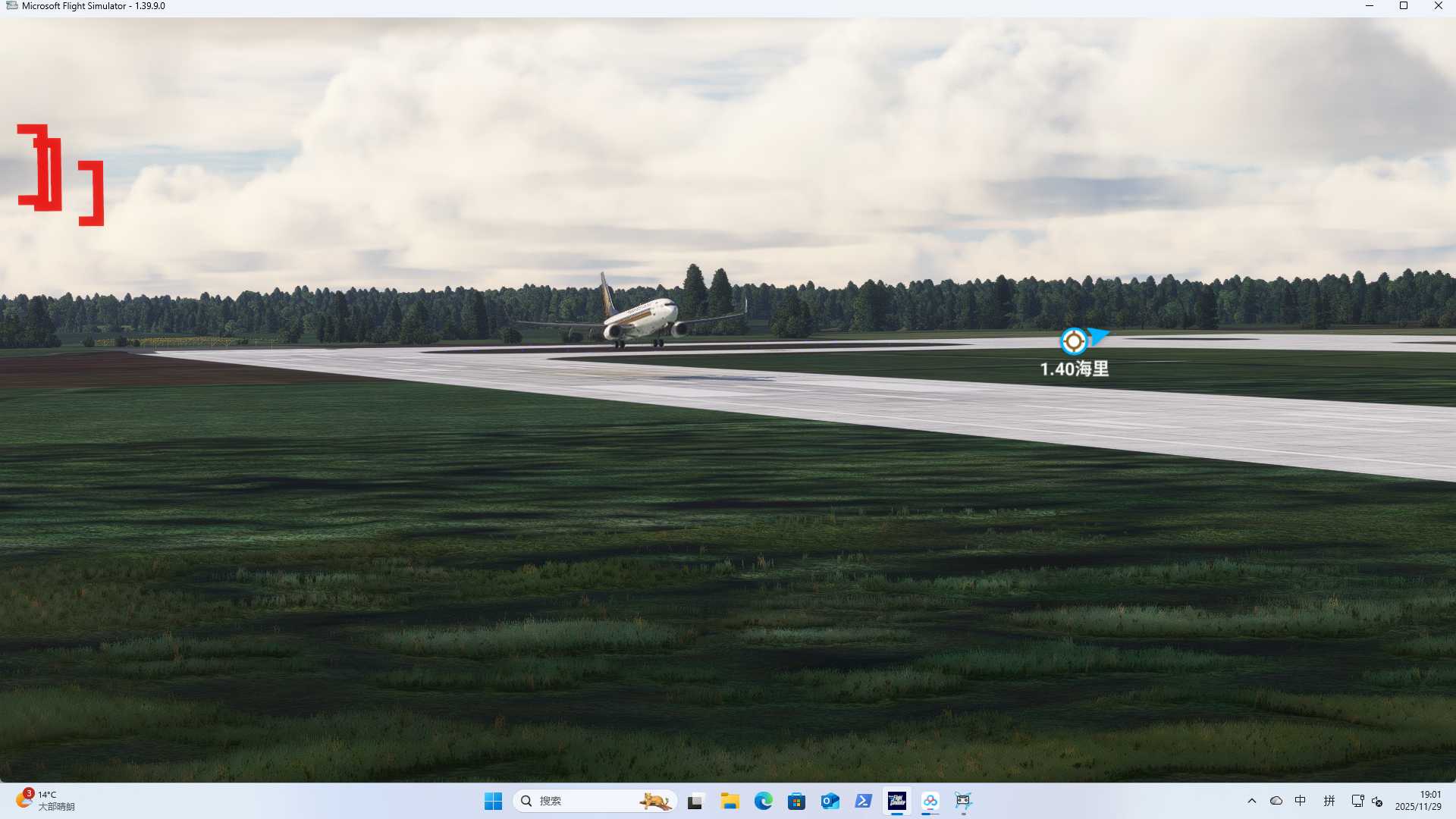Open the robot-face app on the taskbar
Image resolution: width=1456 pixels, height=819 pixels.
click(x=963, y=801)
